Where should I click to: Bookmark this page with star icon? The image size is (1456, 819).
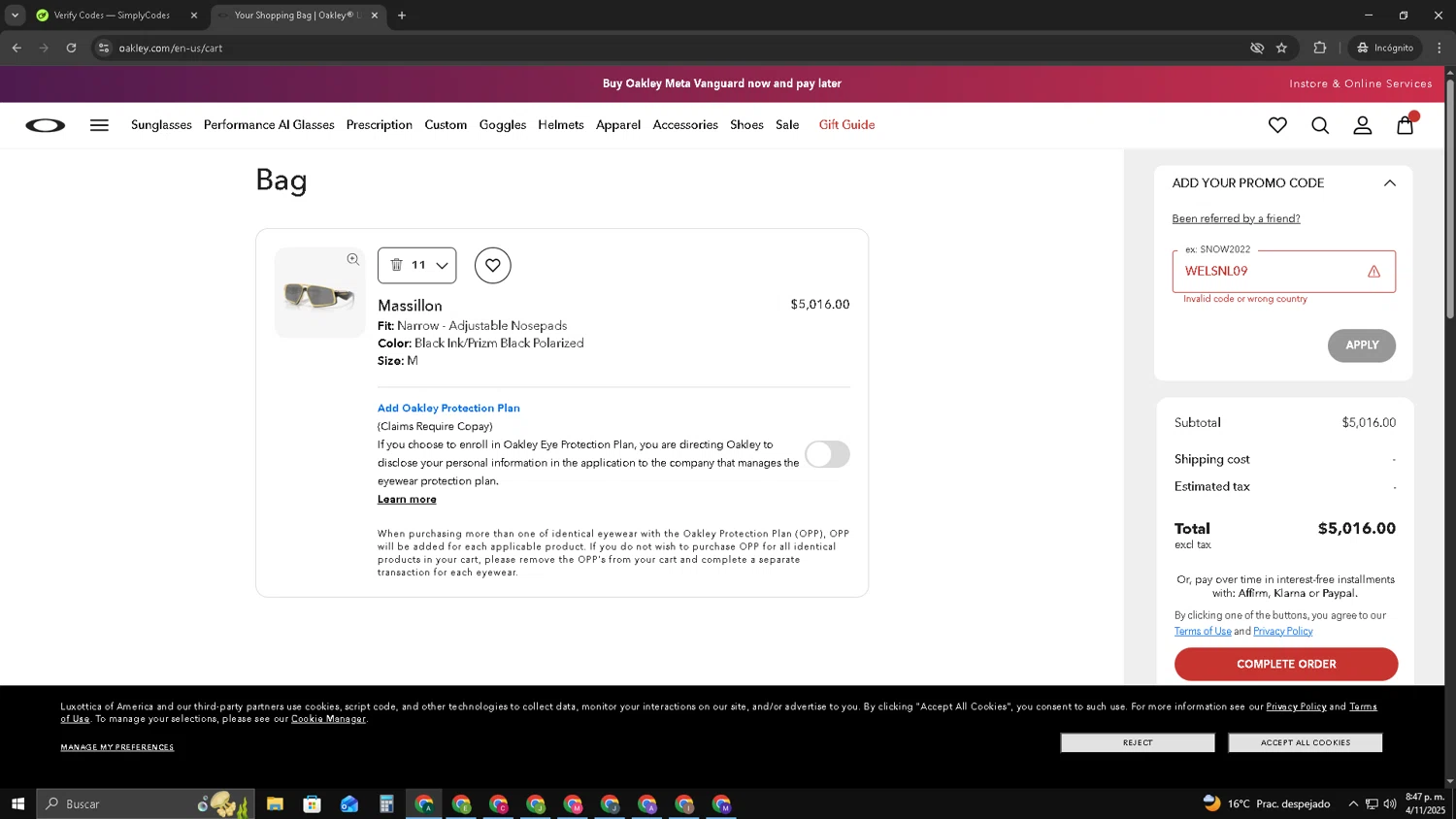(x=1281, y=48)
